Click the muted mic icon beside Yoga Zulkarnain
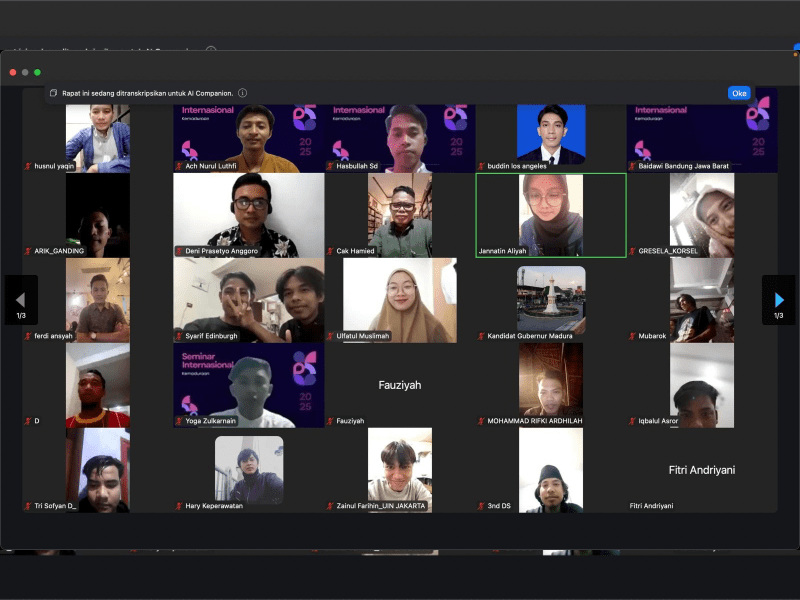The height and width of the screenshot is (600, 800). 179,421
